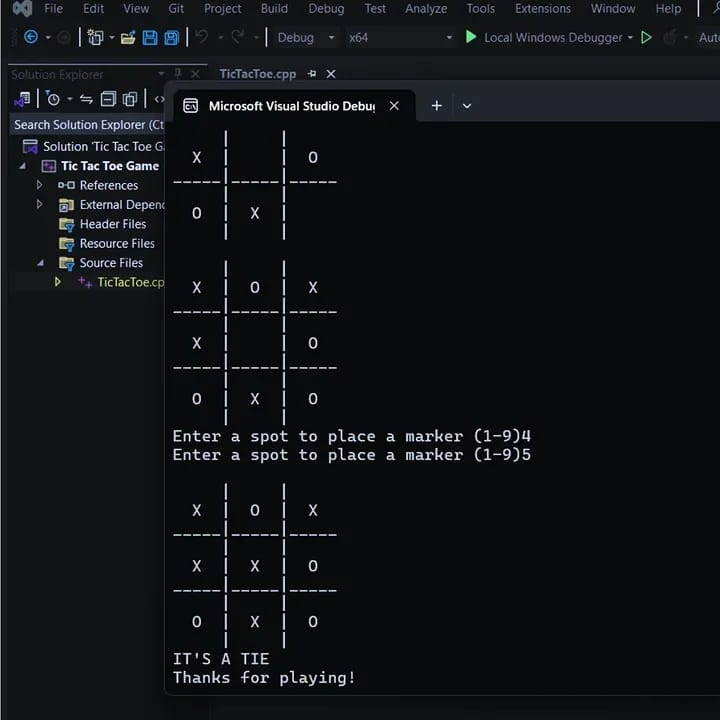
Task: Select the Resource Files folder
Action: tap(117, 243)
